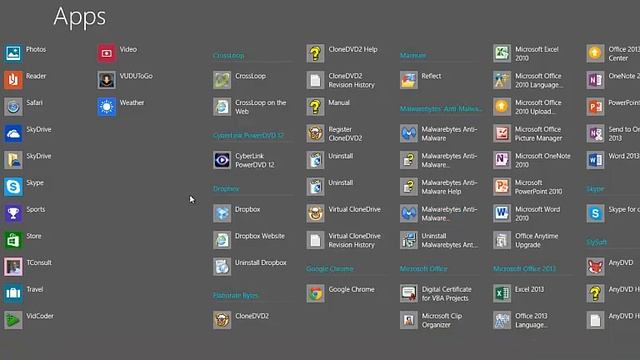
Task: Open Microsoft Office Picture Manager icon
Action: (x=502, y=133)
